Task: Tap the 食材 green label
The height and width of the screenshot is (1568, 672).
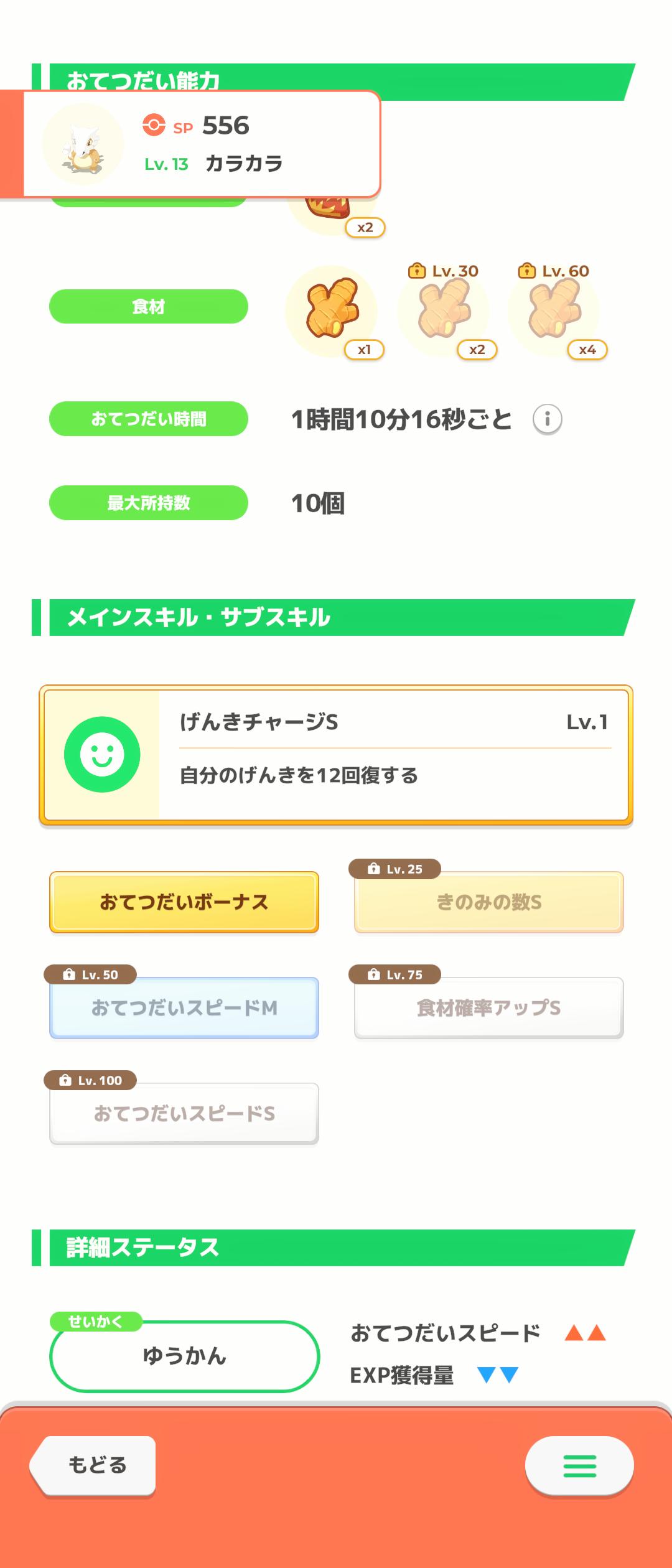Action: point(149,306)
